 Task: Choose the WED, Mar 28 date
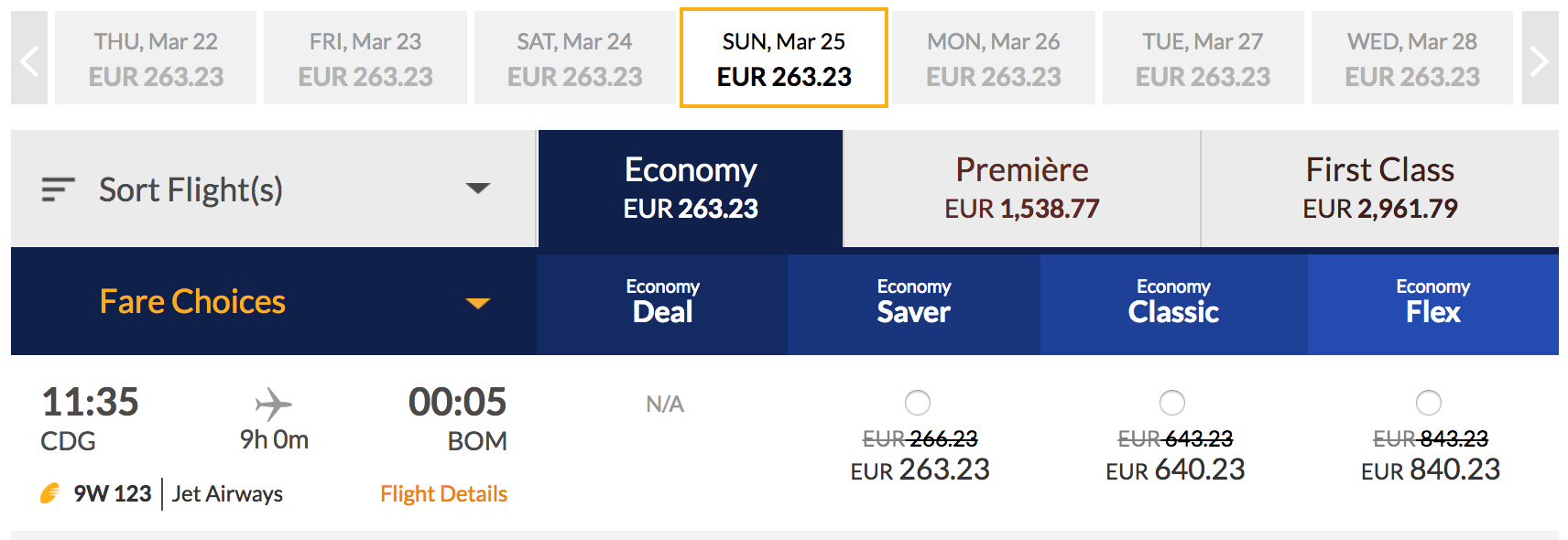point(1412,59)
